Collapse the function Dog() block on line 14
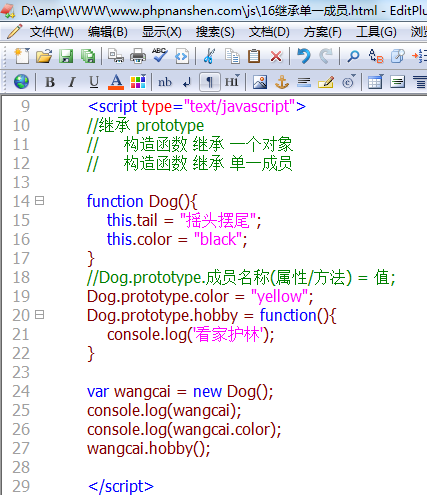The image size is (427, 495). tap(39, 201)
